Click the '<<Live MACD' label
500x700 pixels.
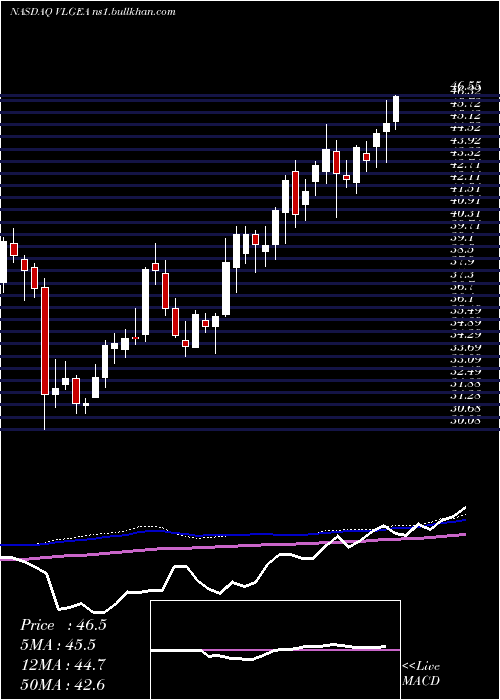pyautogui.click(x=421, y=673)
